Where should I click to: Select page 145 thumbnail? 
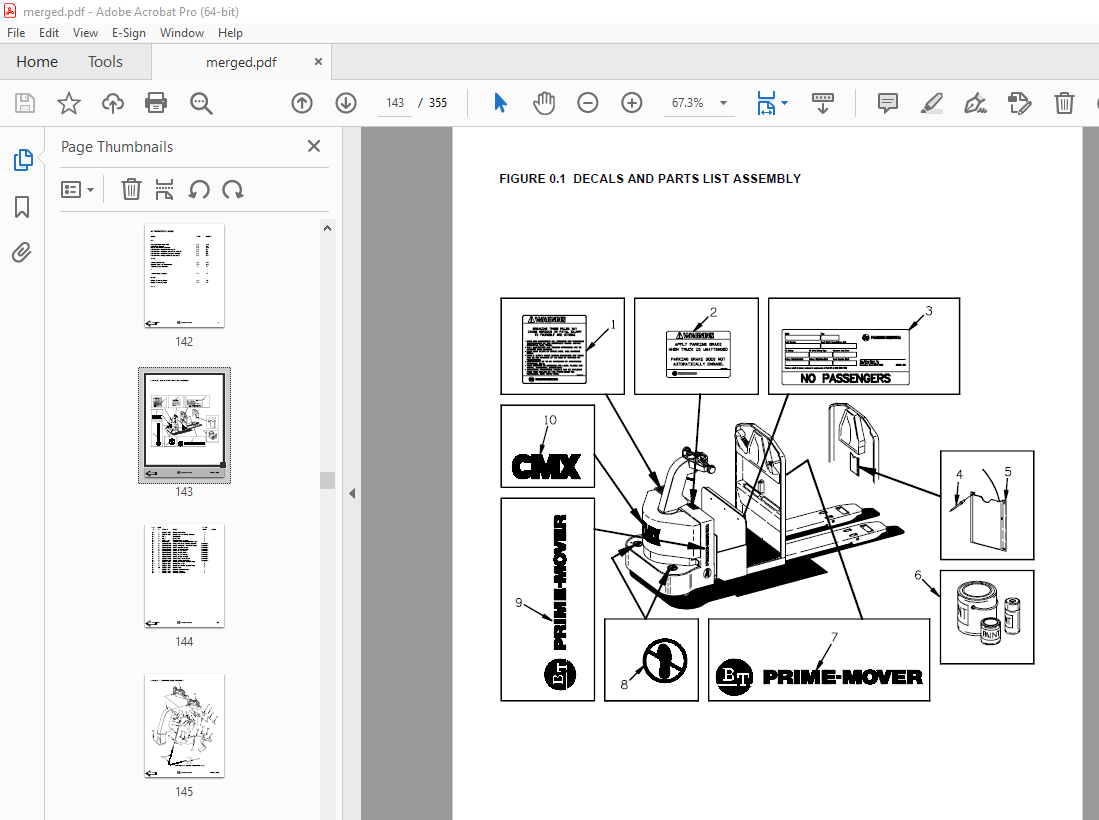pyautogui.click(x=184, y=725)
